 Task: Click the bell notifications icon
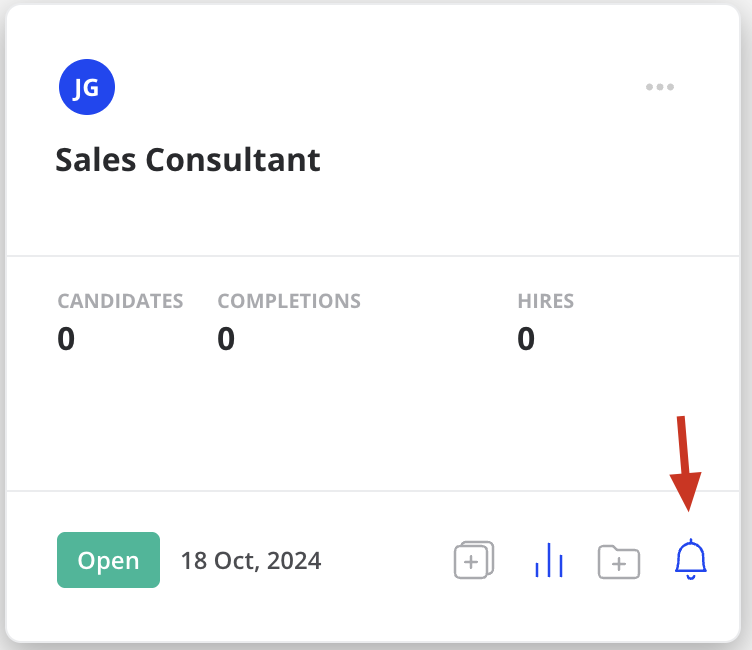pyautogui.click(x=691, y=559)
